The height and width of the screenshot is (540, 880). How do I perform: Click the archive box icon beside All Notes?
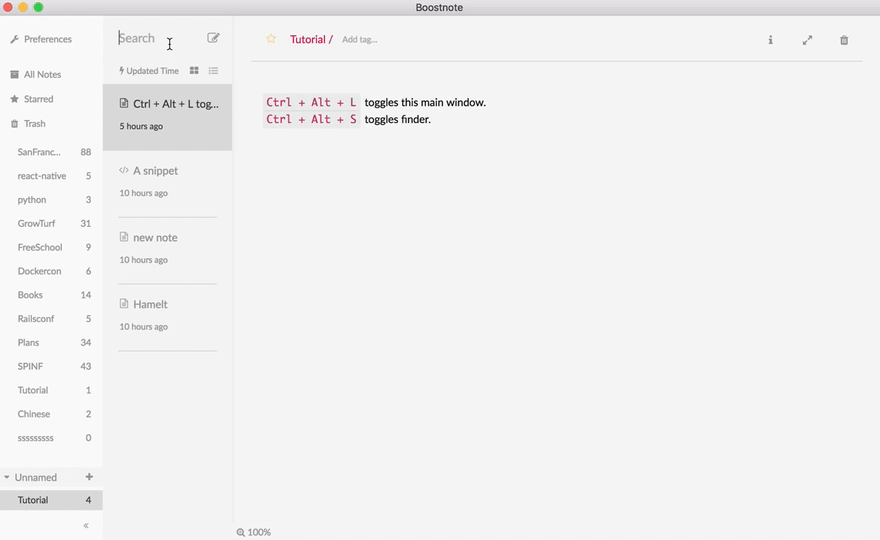click(x=15, y=74)
